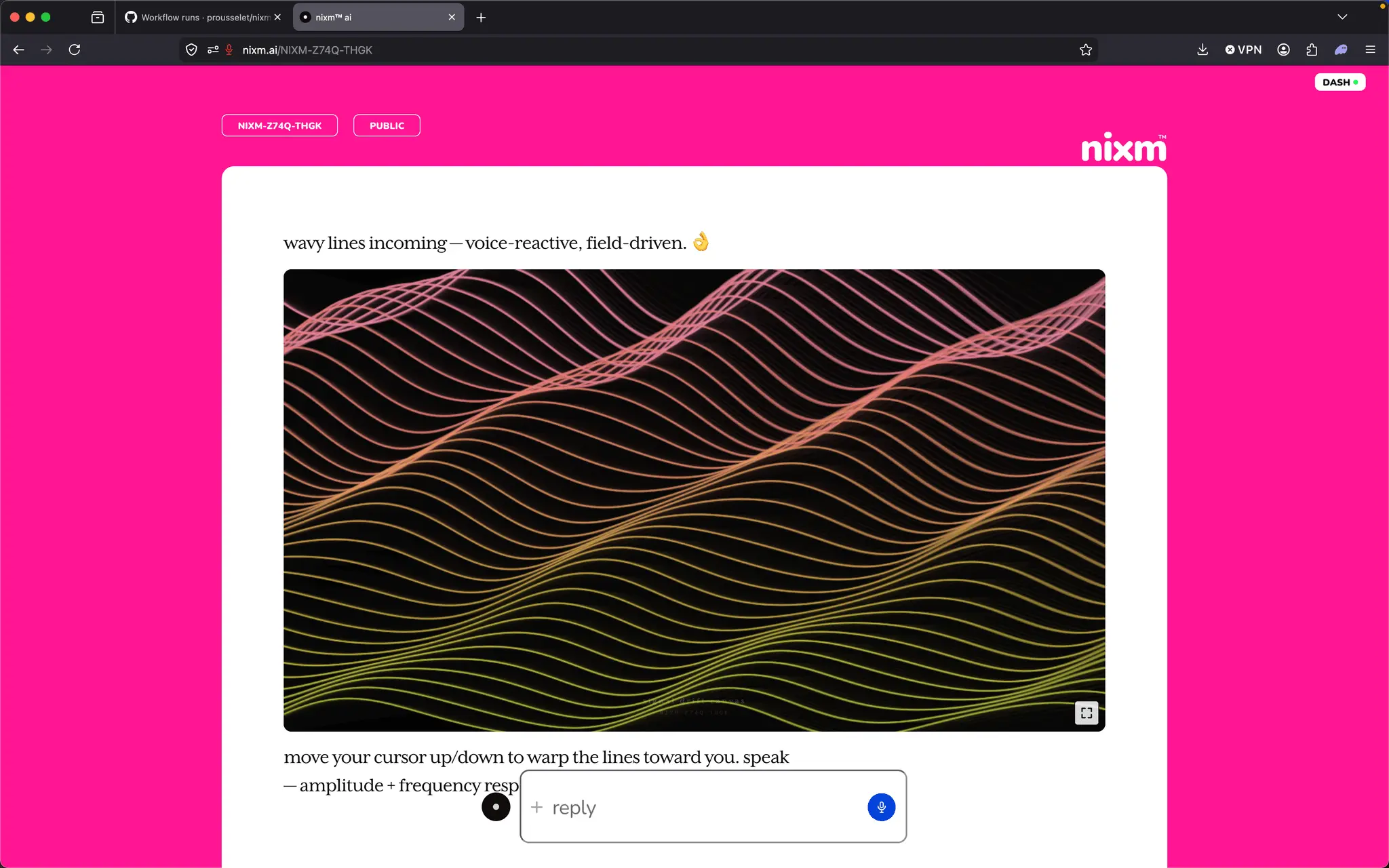The image size is (1389, 868).
Task: Click the PUBLIC visibility badge
Action: tap(387, 125)
